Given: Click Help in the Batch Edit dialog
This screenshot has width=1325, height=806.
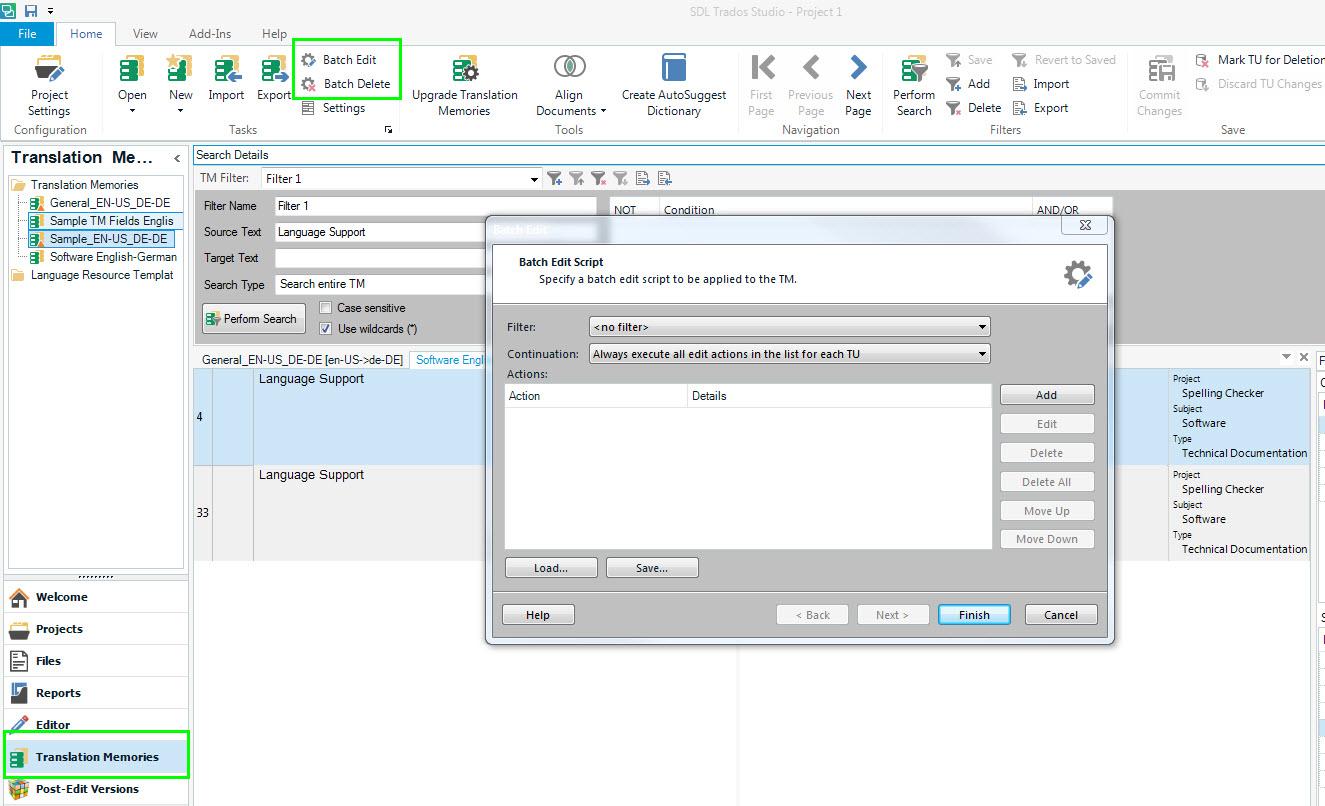Looking at the screenshot, I should pos(538,615).
